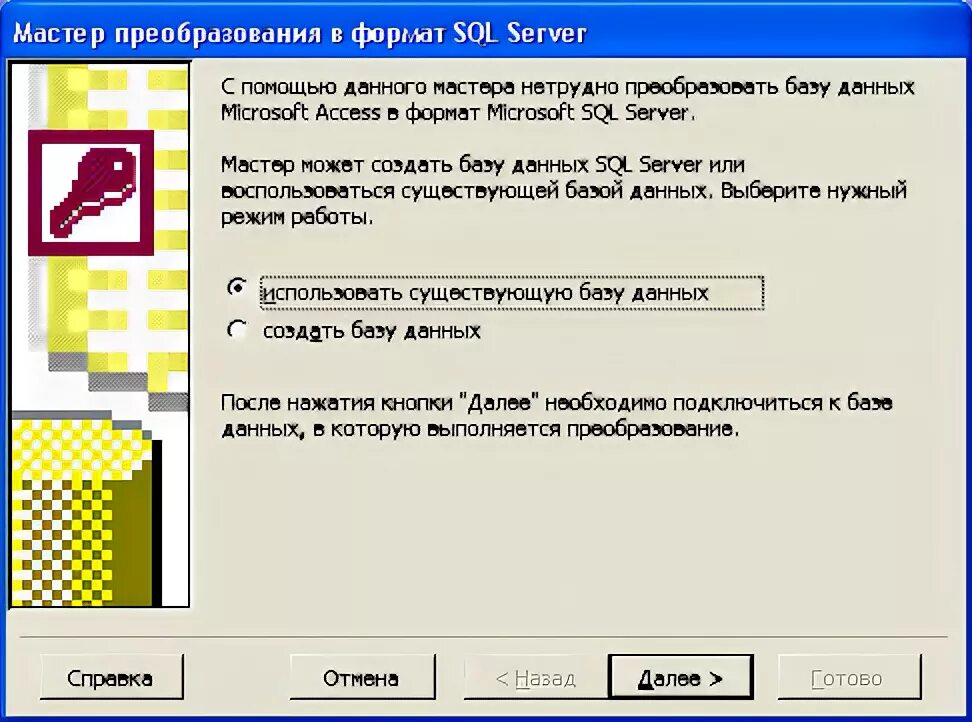The height and width of the screenshot is (722, 972).
Task: Click the gray stair-step shadow under the yellow table graphic
Action: click(118, 382)
